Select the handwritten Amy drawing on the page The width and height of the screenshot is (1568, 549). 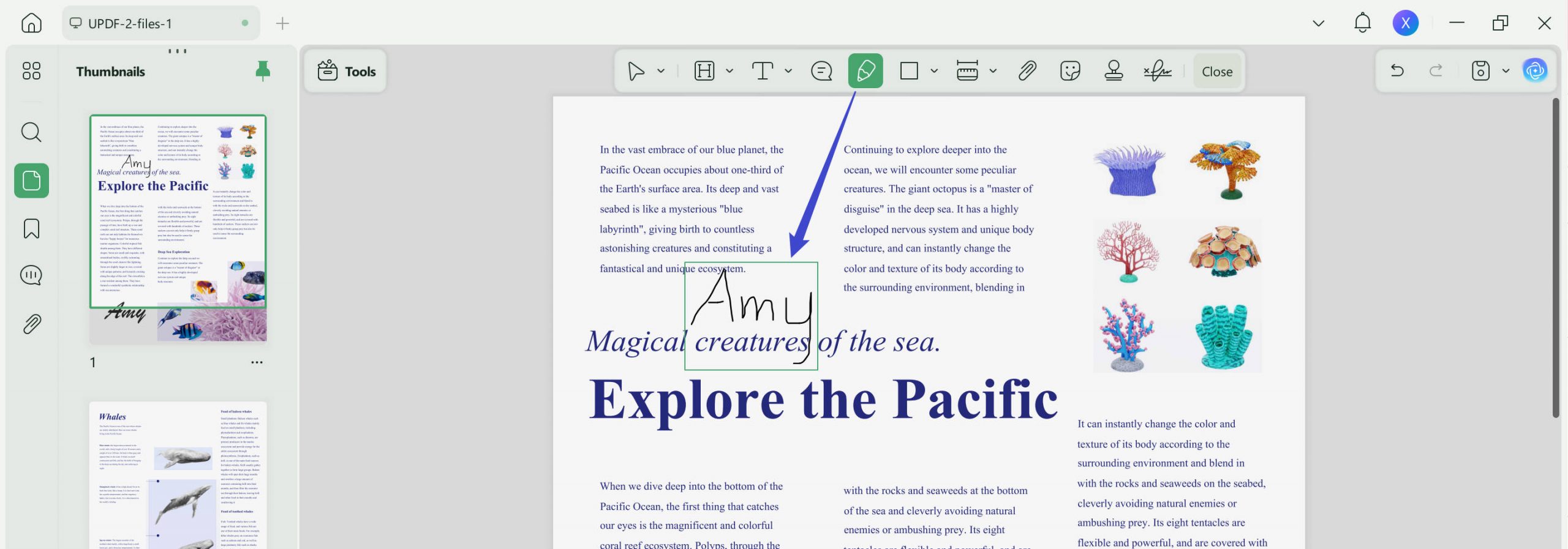[x=751, y=316]
